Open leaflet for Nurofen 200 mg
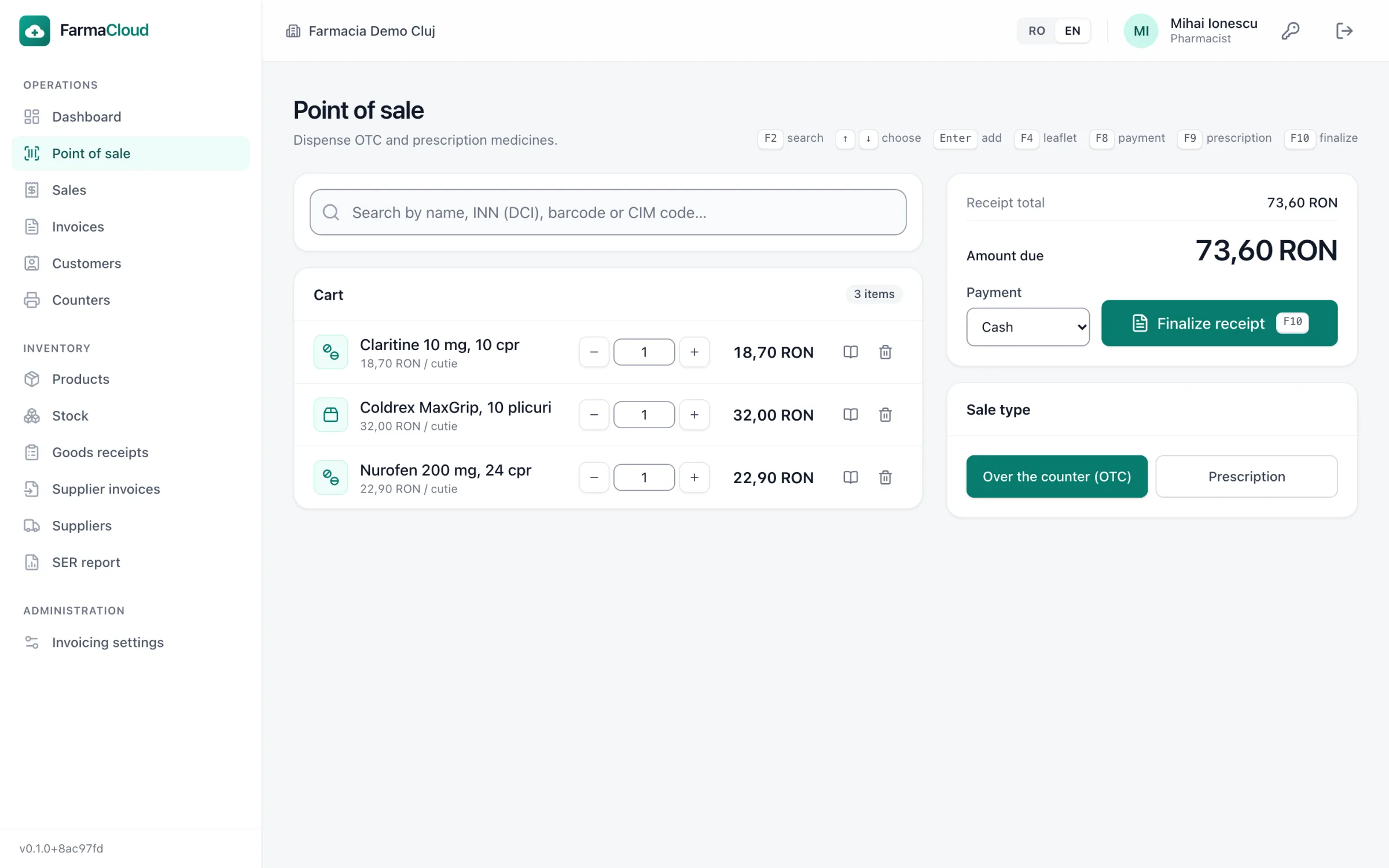The width and height of the screenshot is (1389, 868). (x=850, y=477)
